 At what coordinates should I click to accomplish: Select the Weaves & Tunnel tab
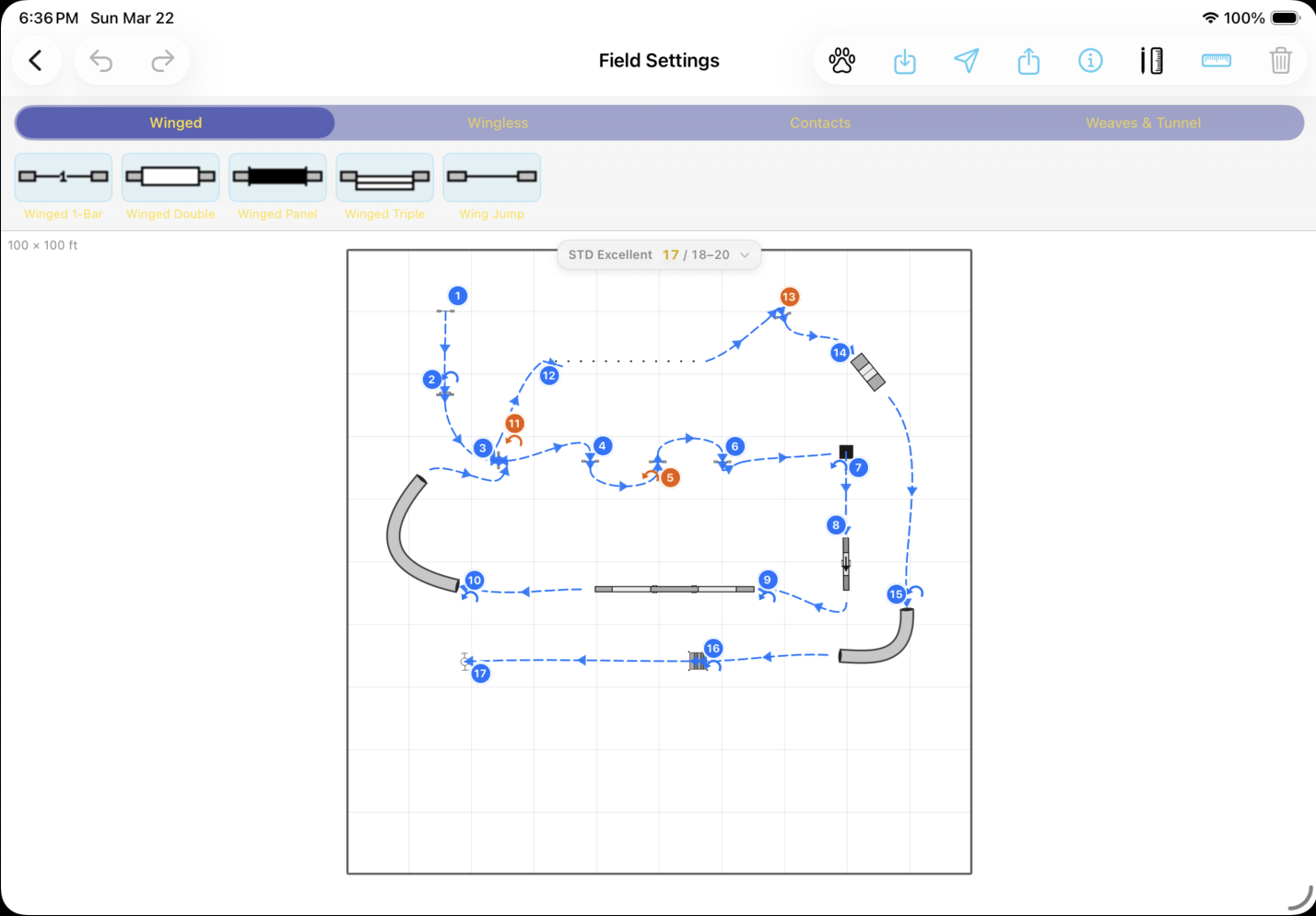[x=1143, y=123]
